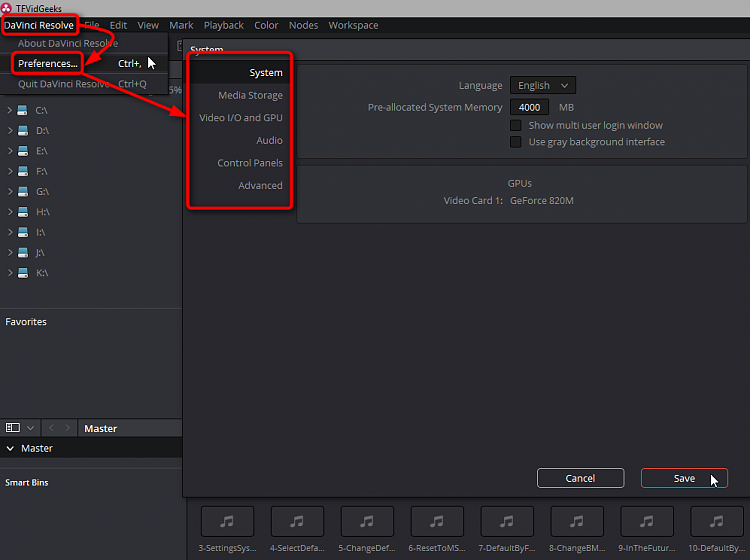Expand the H:\ drive tree node
Screen dimensions: 750x560
[10, 212]
